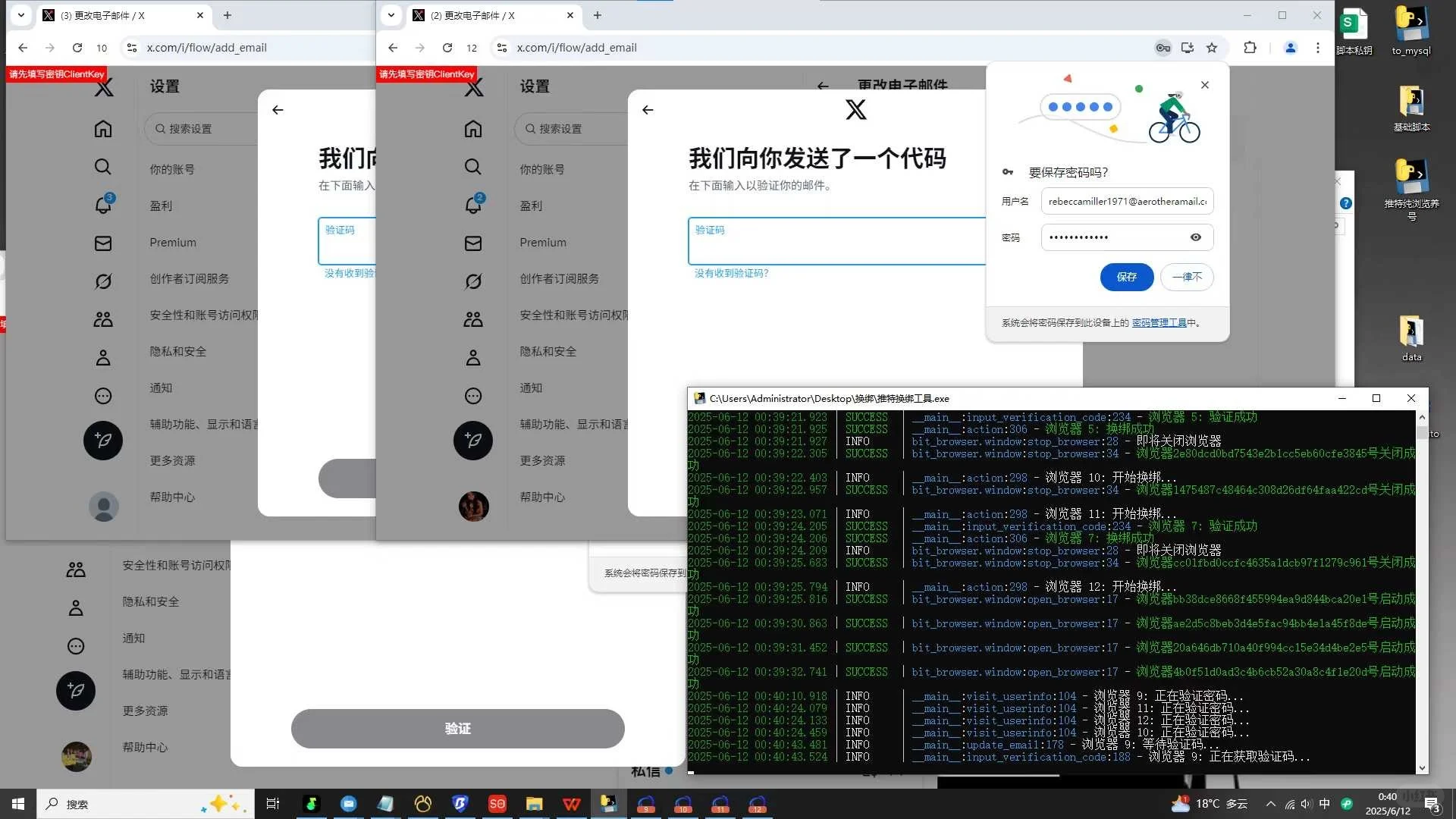1456x819 pixels.
Task: Open the home icon in X sidebar
Action: click(473, 129)
